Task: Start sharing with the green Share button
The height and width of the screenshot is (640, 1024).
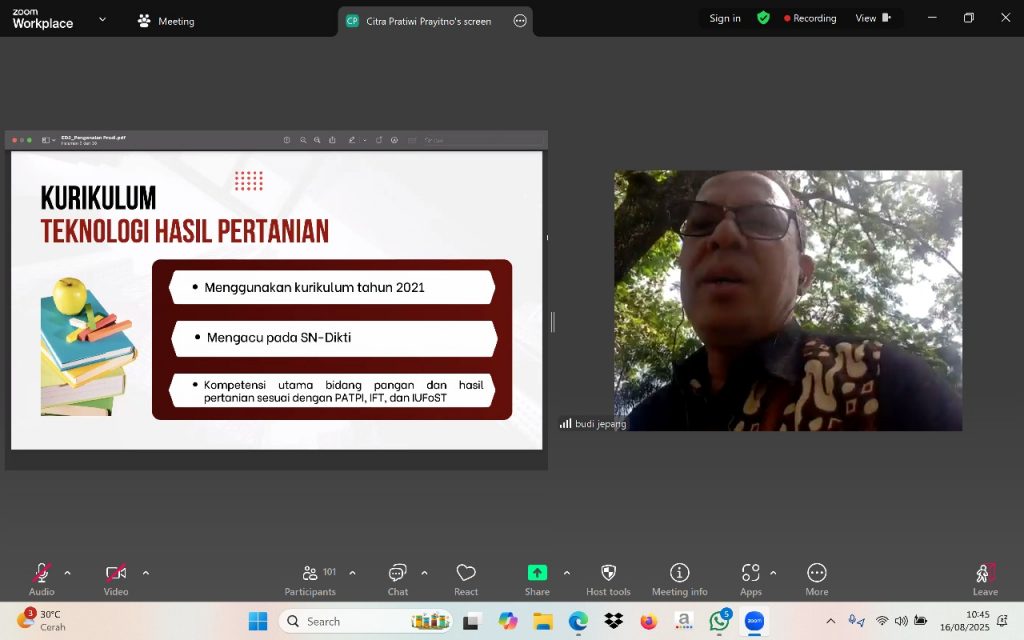Action: pos(537,579)
